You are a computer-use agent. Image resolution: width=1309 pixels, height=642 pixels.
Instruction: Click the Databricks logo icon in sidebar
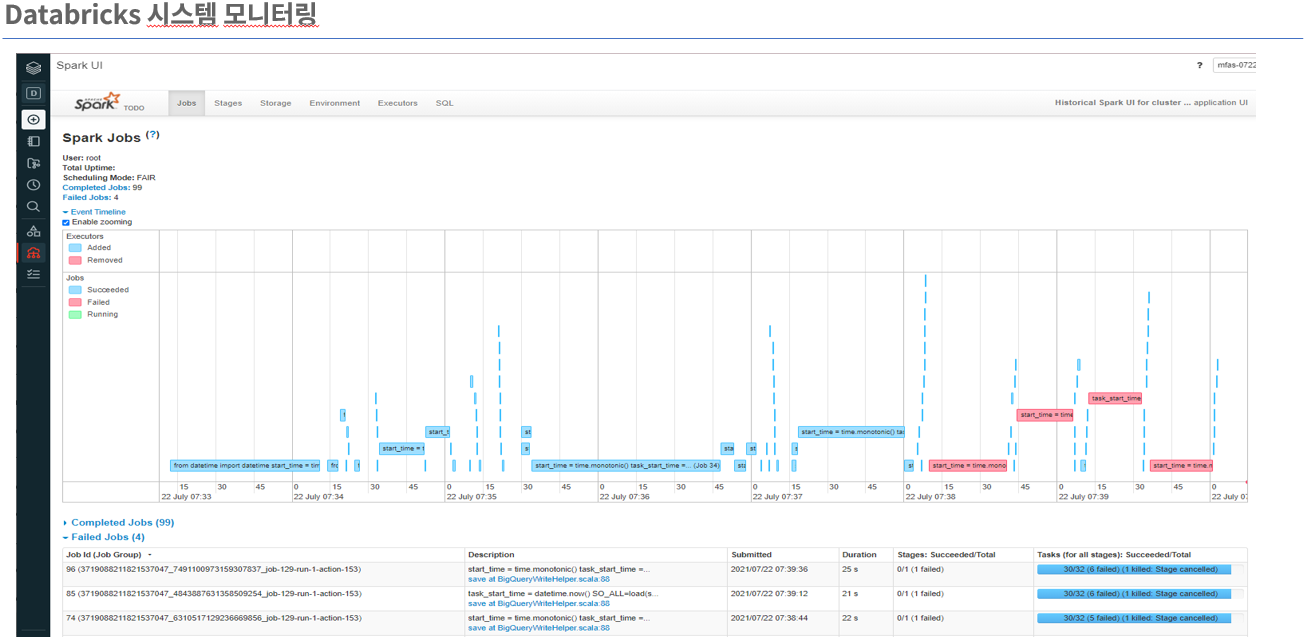[x=33, y=68]
